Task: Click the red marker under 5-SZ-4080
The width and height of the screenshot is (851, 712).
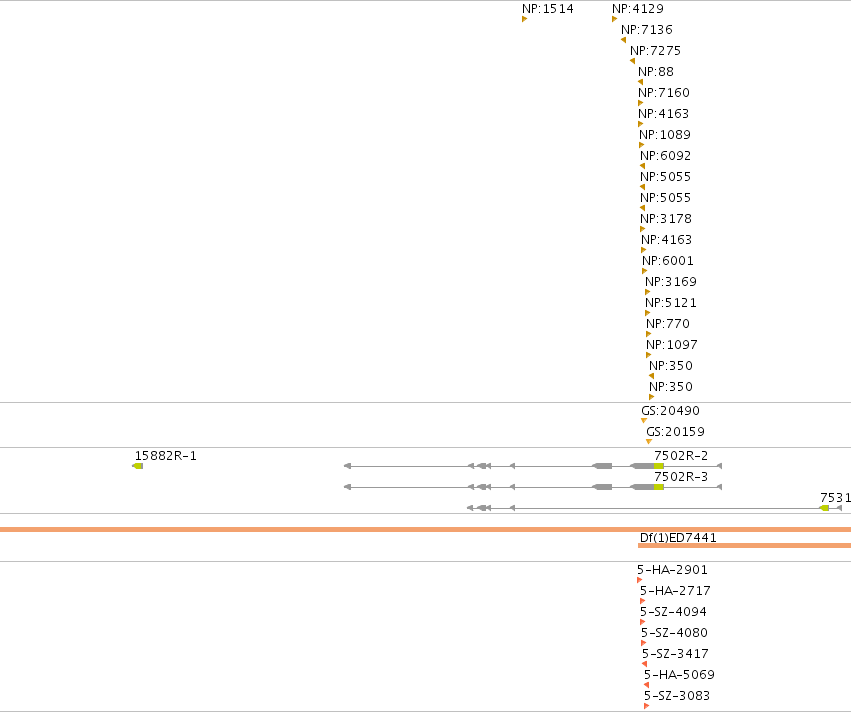Action: [644, 643]
